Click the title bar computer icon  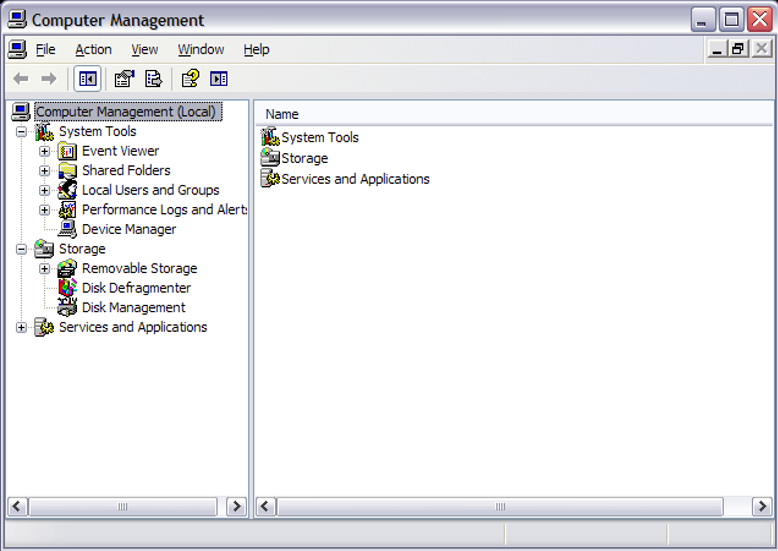click(17, 20)
